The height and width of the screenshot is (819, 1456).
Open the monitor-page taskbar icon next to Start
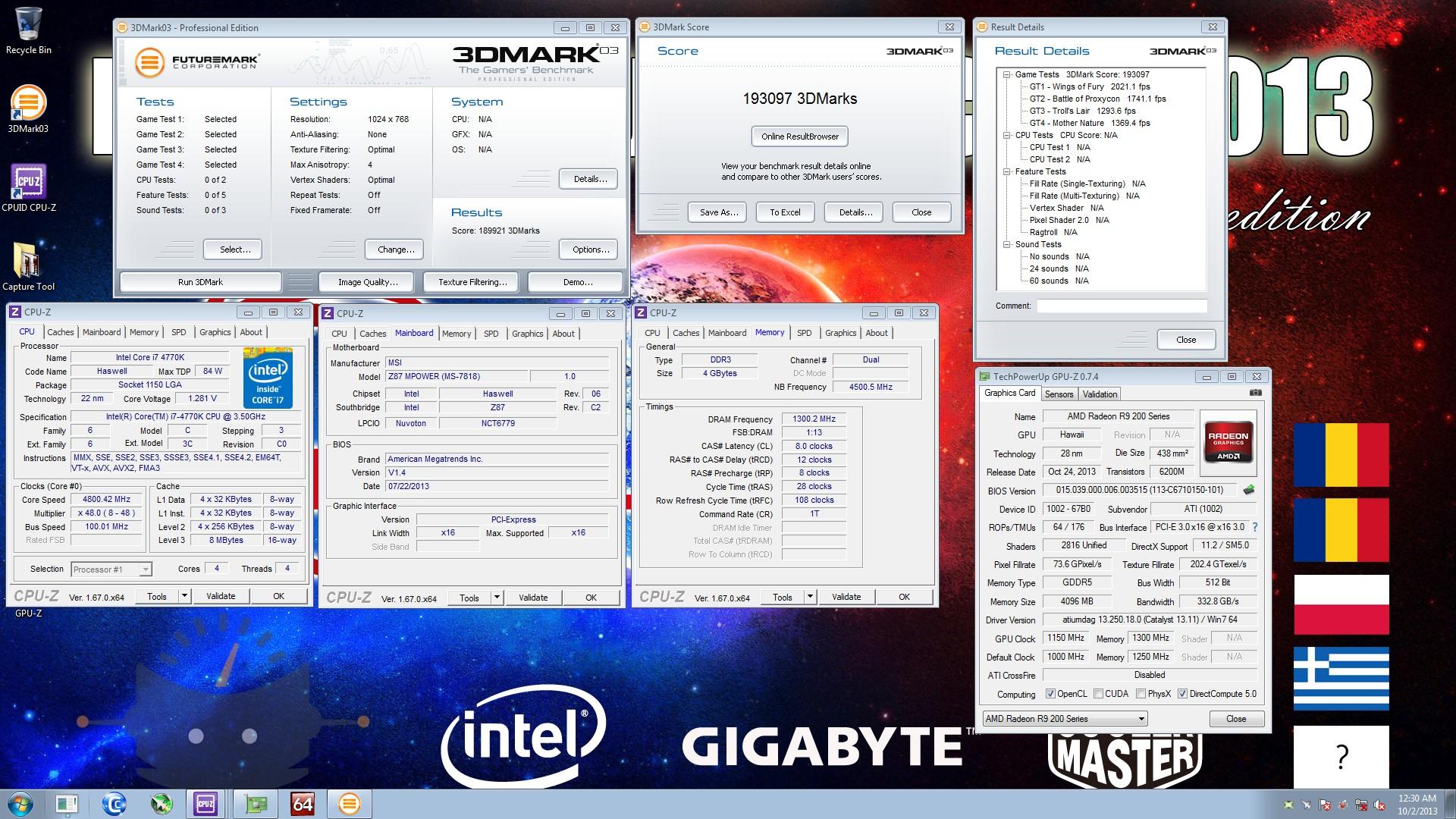coord(67,804)
